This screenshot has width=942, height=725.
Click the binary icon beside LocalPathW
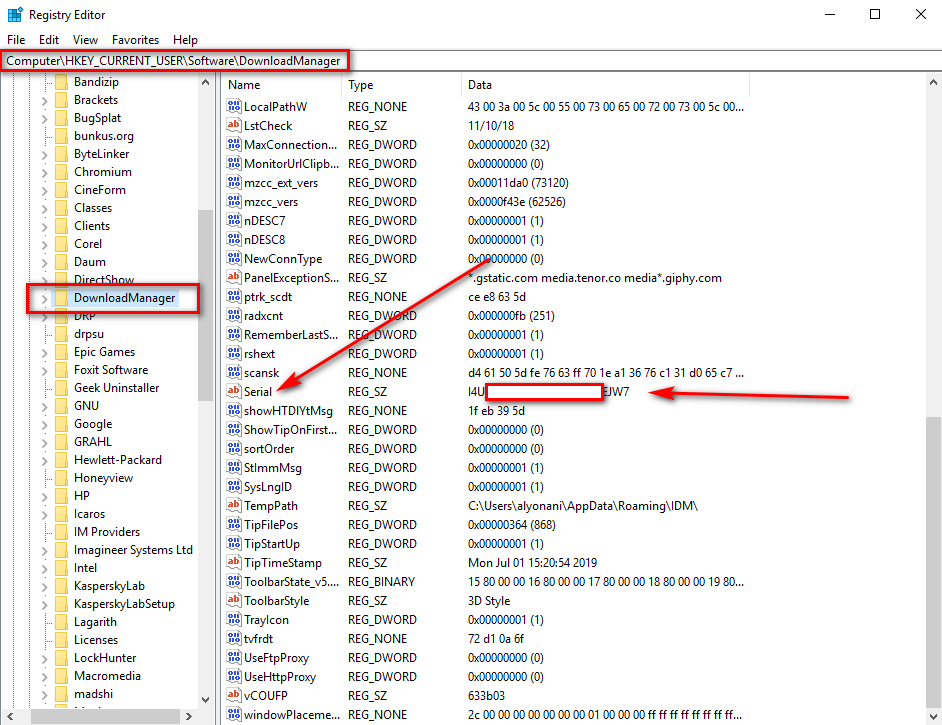point(234,106)
